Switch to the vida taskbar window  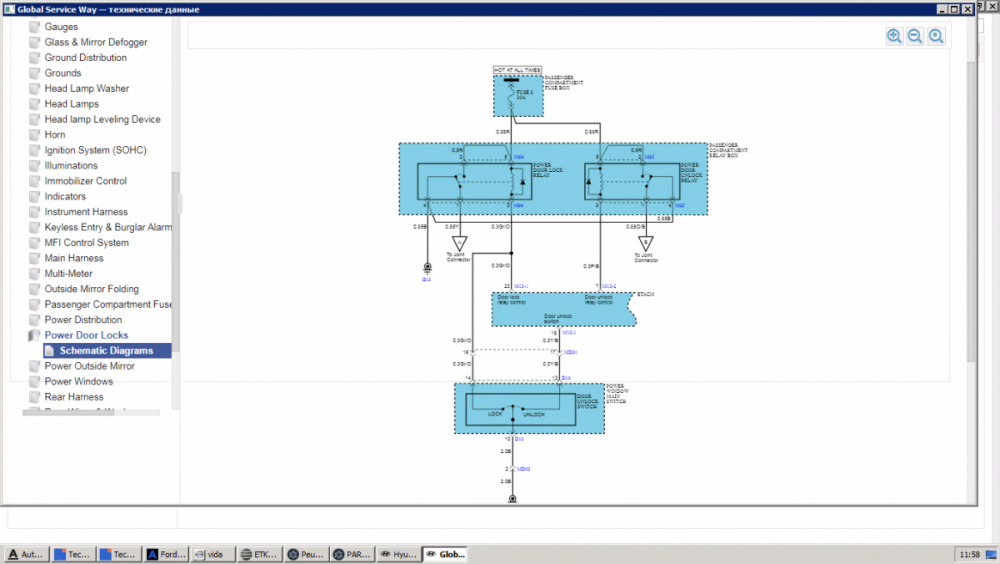[x=210, y=554]
